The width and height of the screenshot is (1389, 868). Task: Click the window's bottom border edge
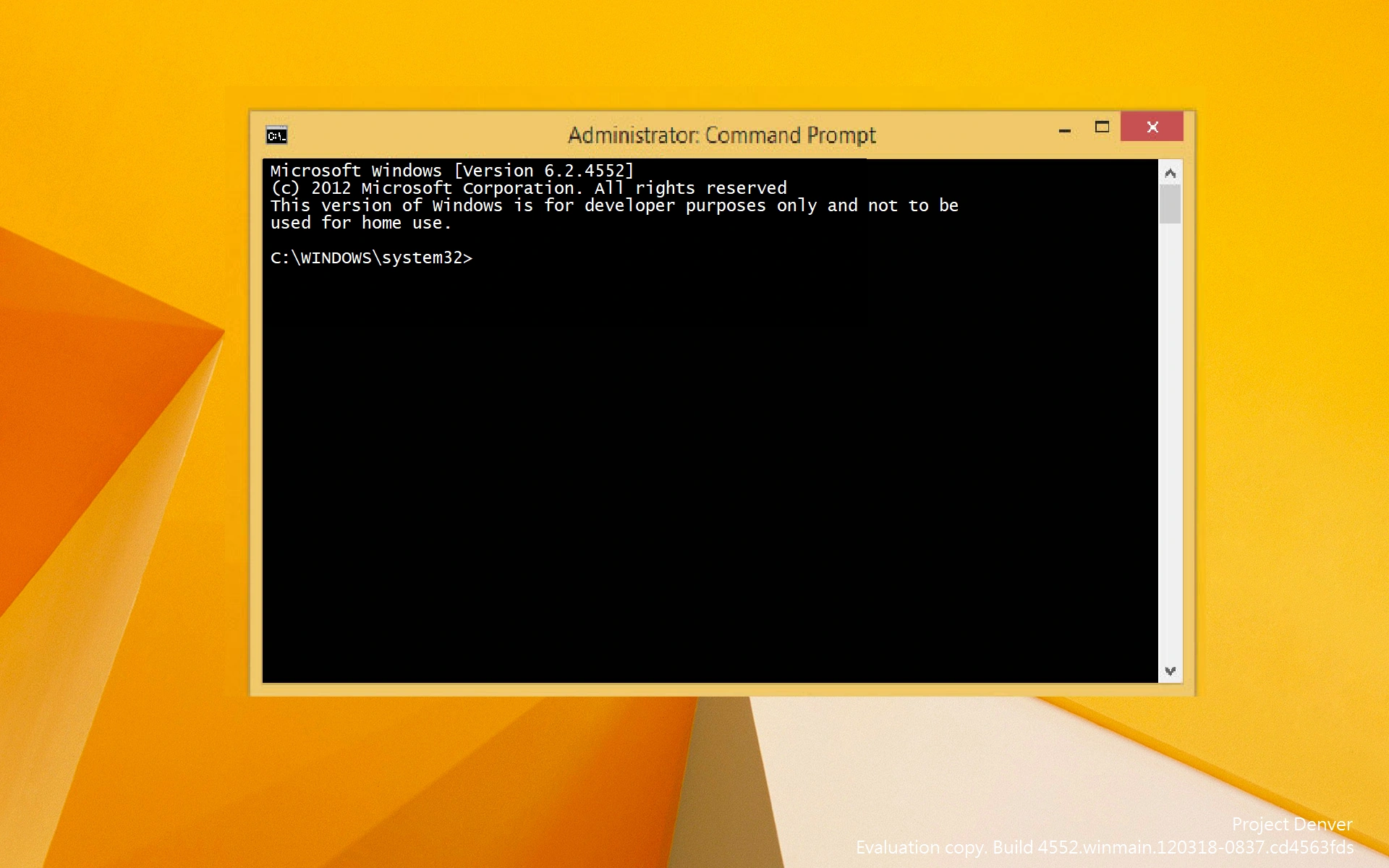722,690
